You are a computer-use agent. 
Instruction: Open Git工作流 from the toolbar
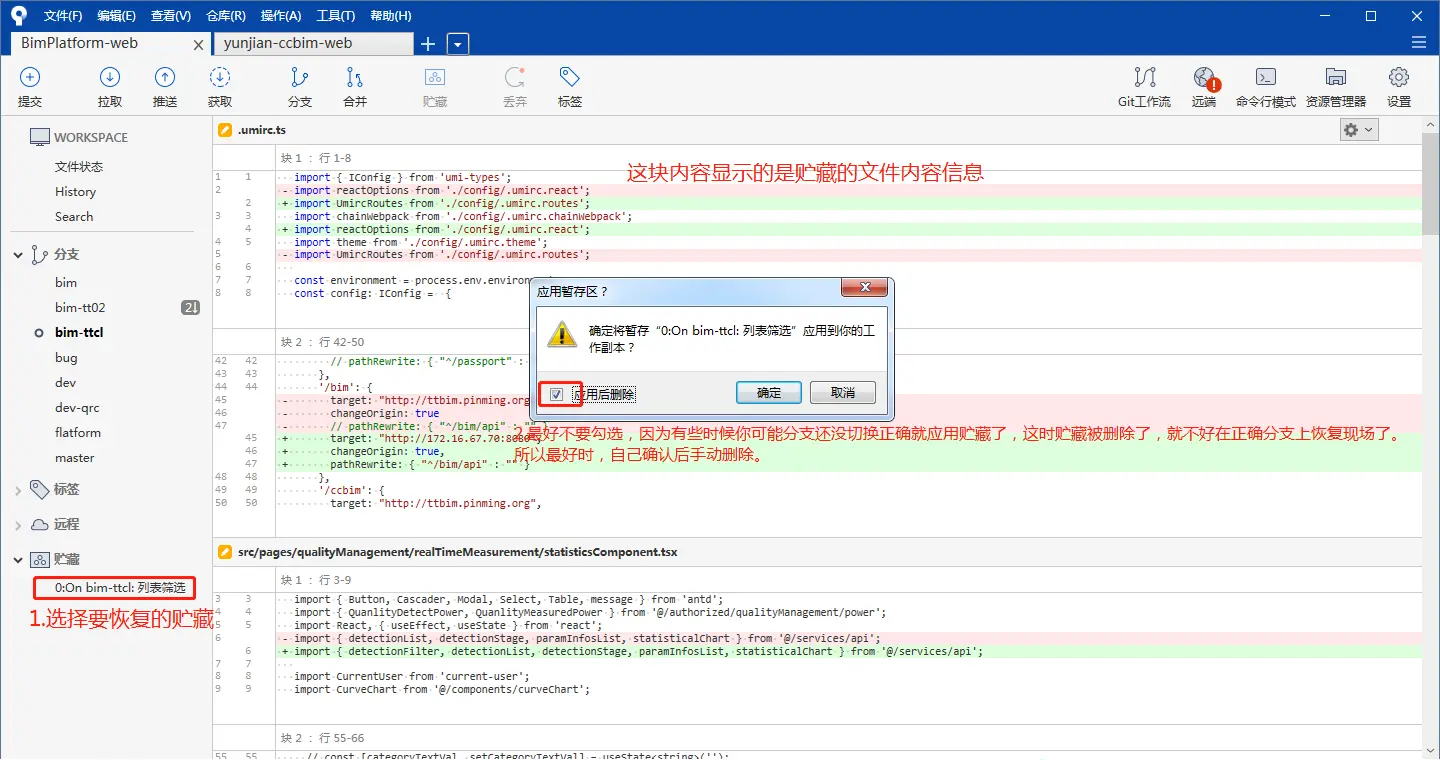pos(1144,87)
